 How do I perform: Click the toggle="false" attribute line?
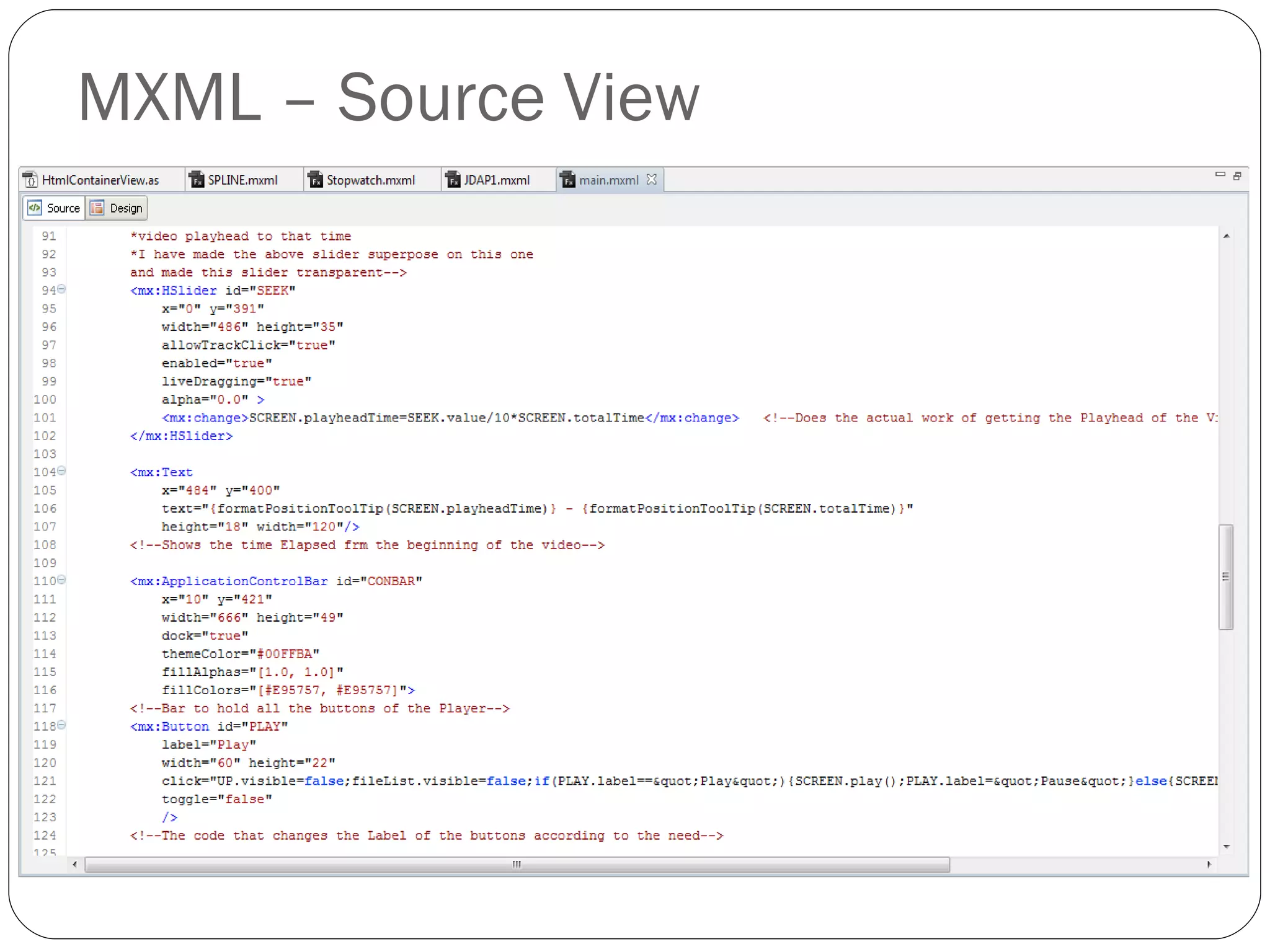[216, 799]
